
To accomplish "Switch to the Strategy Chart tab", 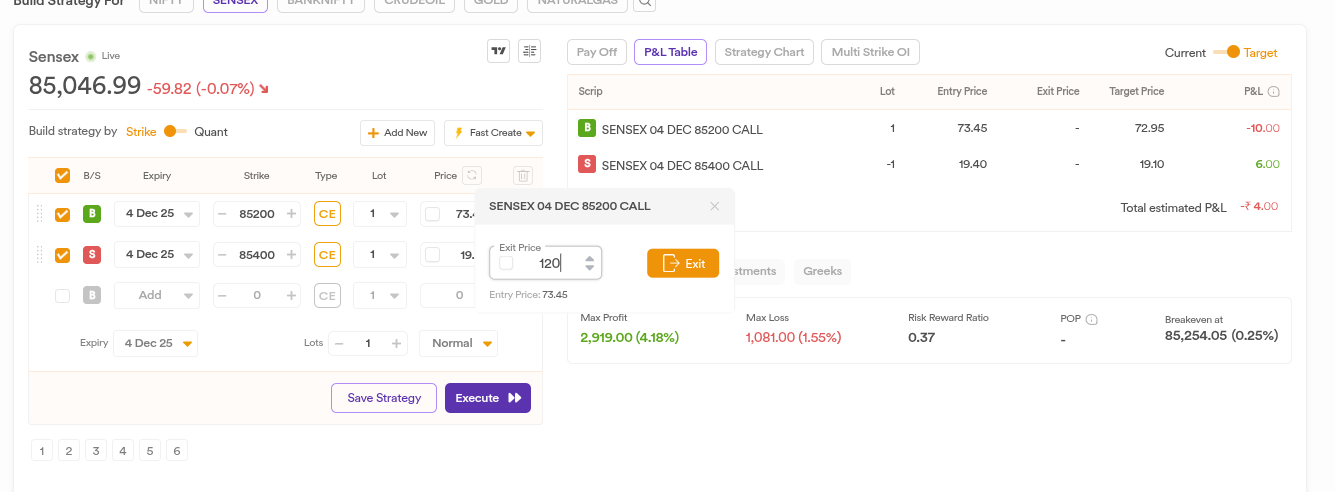I will coord(764,52).
